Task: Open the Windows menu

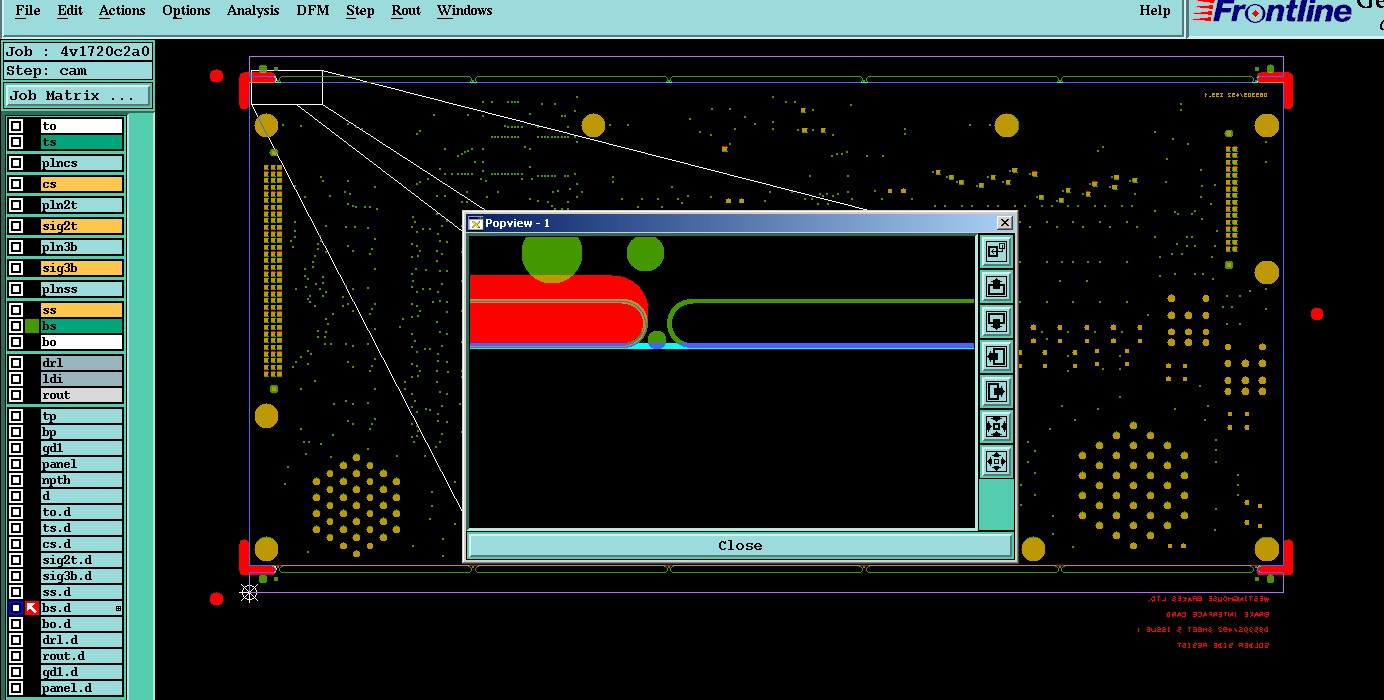Action: [x=465, y=11]
